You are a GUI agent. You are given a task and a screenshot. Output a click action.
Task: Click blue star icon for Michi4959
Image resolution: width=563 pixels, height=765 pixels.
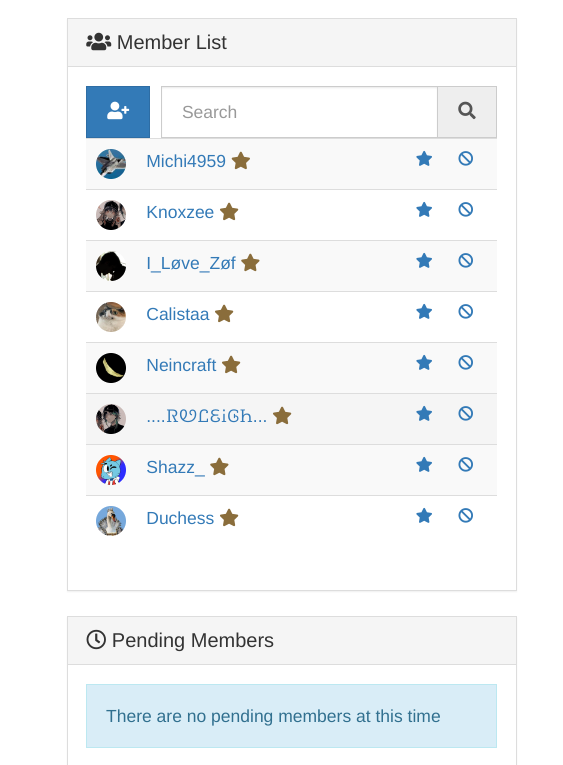point(424,159)
